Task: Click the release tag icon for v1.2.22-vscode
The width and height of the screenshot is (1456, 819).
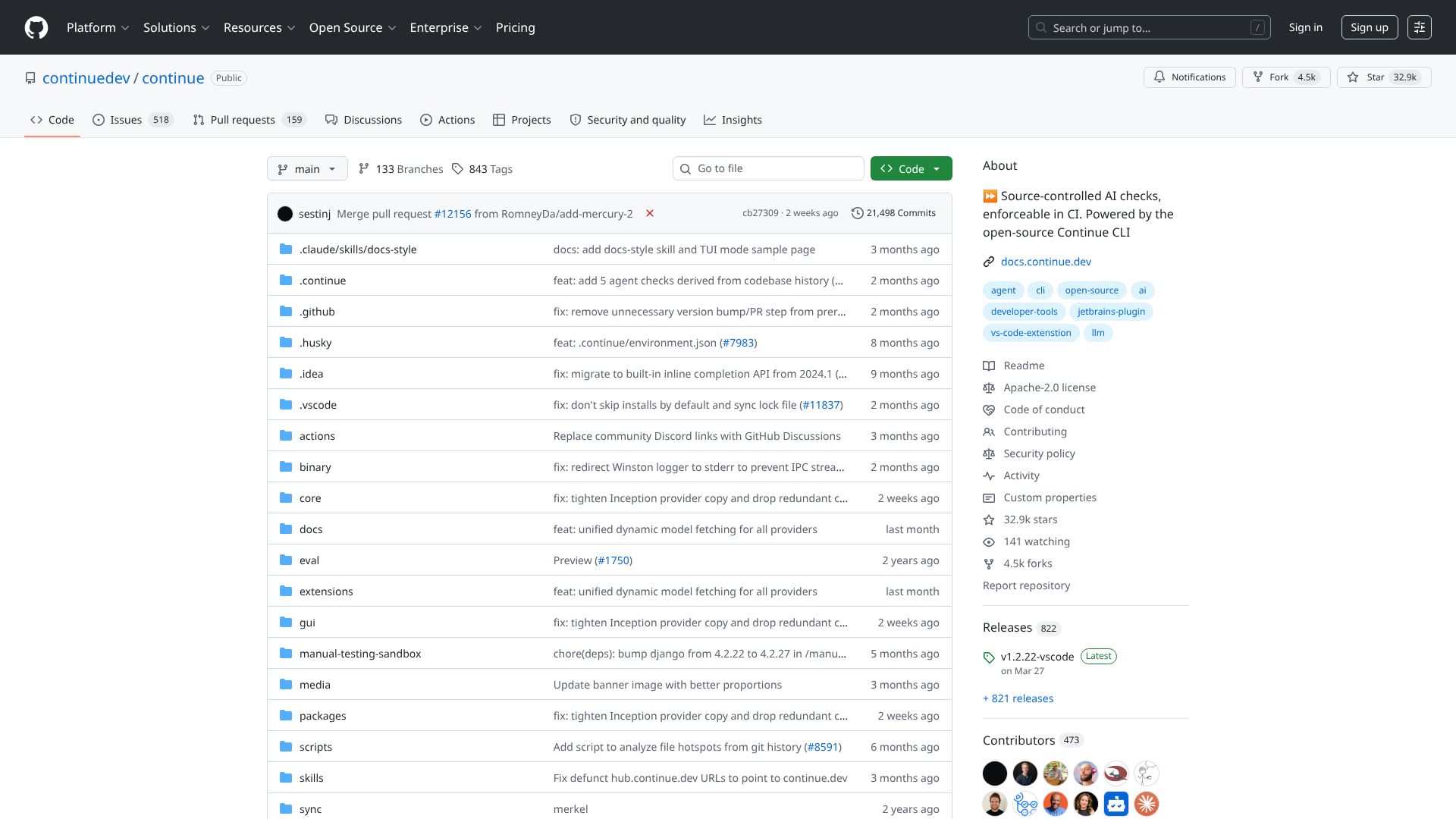Action: click(989, 657)
